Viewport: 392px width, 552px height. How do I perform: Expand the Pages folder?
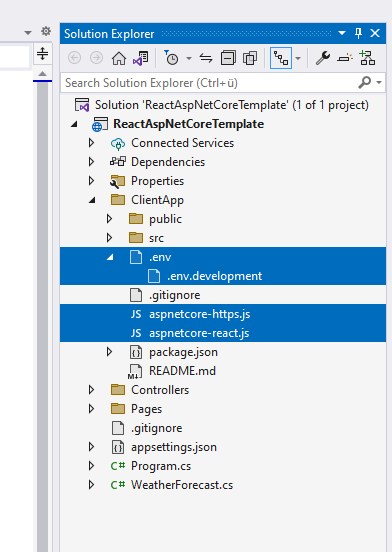point(91,409)
